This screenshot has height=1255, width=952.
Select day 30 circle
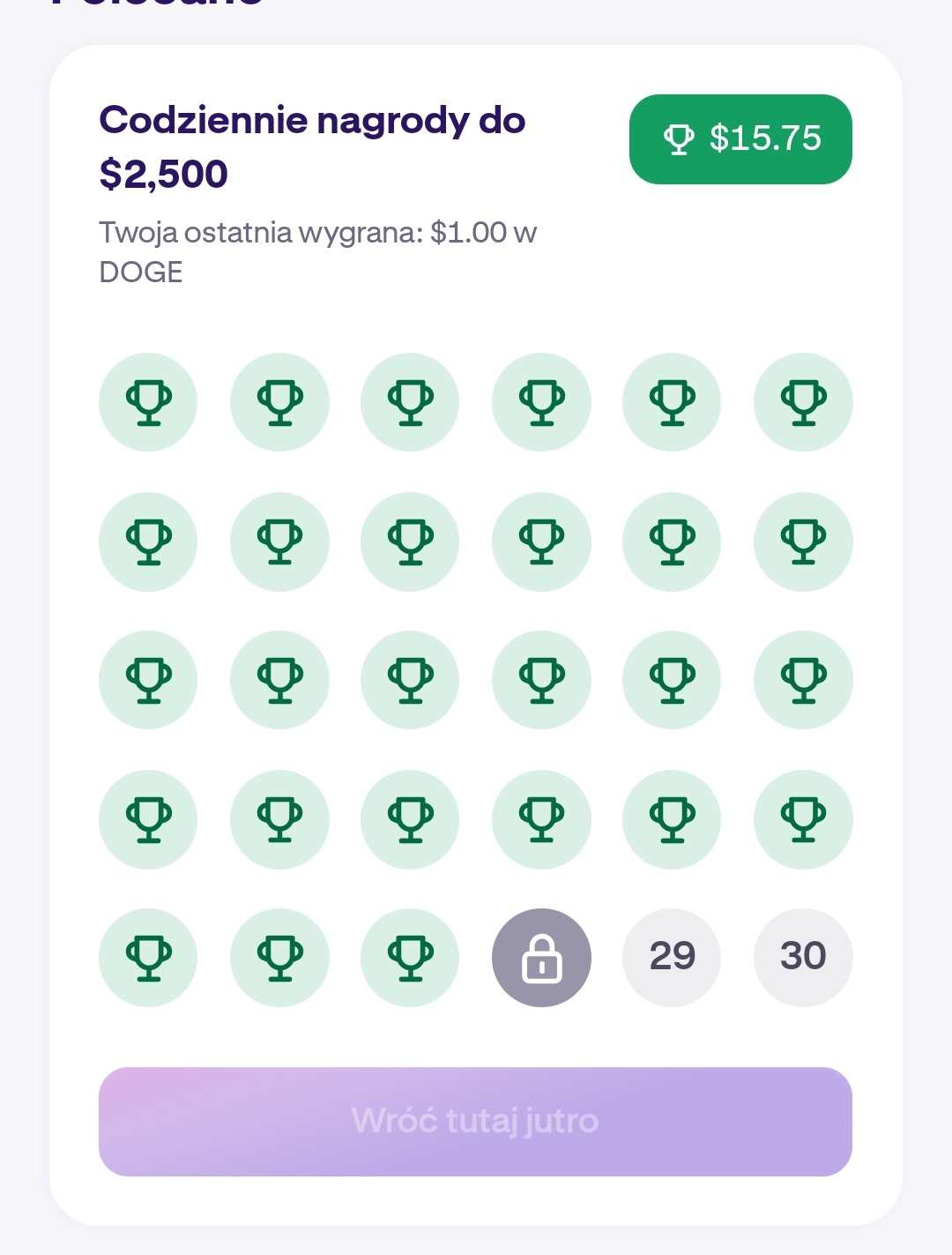tap(803, 958)
